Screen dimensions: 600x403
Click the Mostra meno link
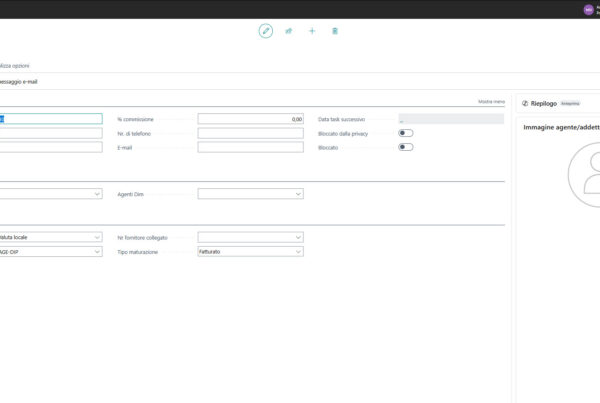coord(492,103)
